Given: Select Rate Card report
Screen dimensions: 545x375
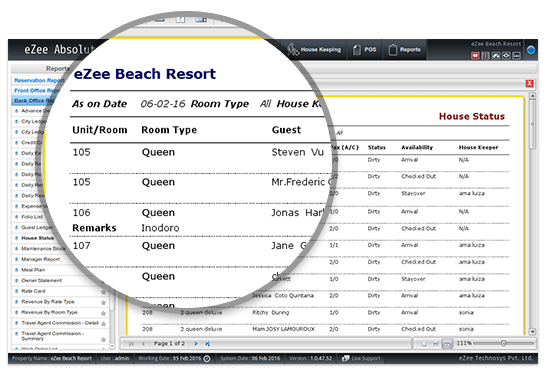Looking at the screenshot, I should [x=33, y=291].
